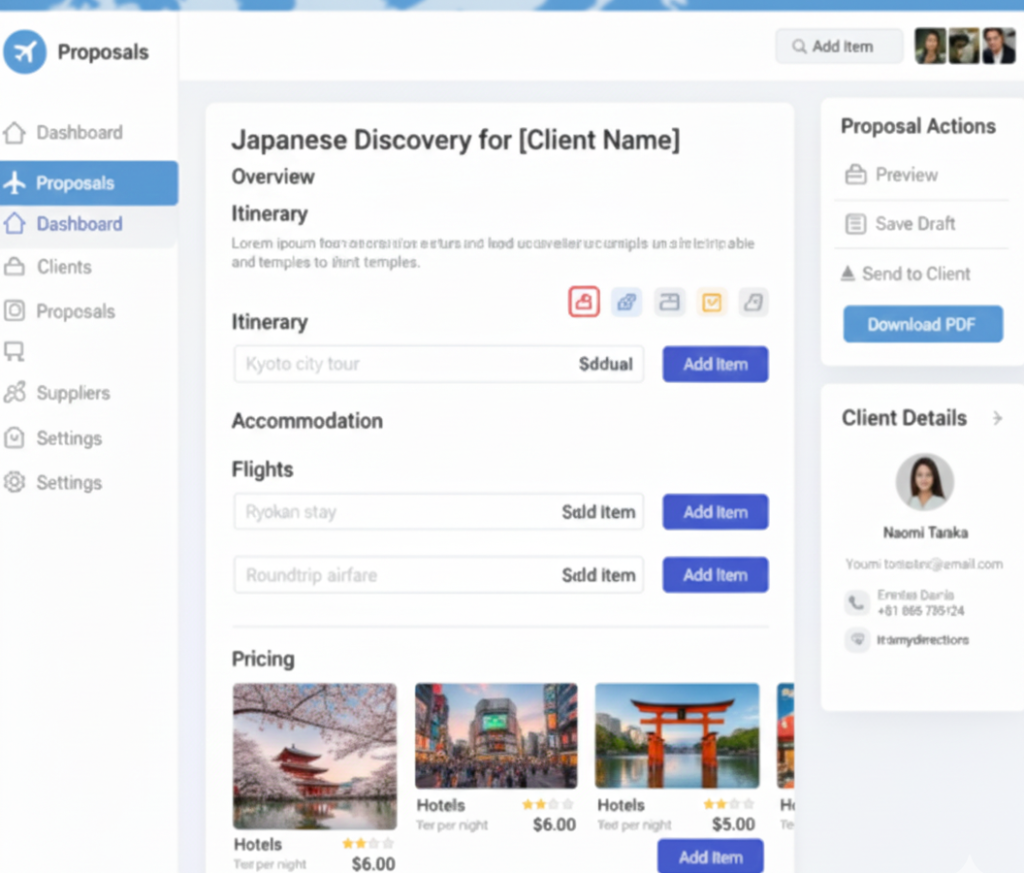Screen dimensions: 1024x873
Task: Open the top Dashboard sidebar entry
Action: coord(79,132)
